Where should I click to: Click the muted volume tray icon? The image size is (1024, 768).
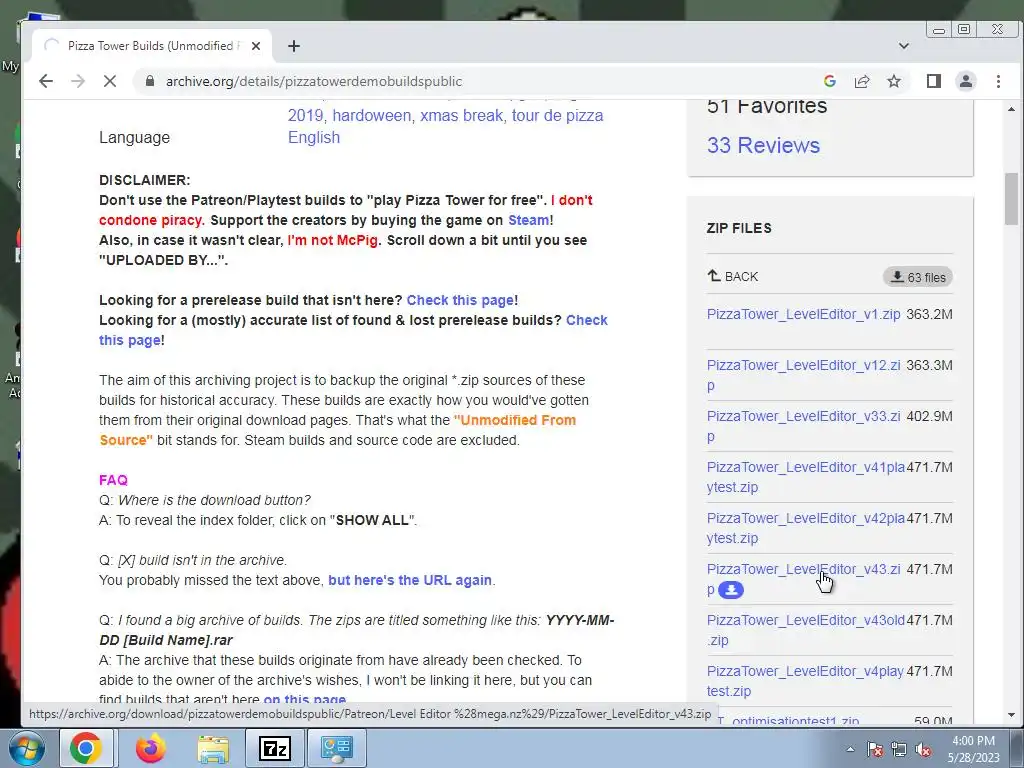pos(923,749)
